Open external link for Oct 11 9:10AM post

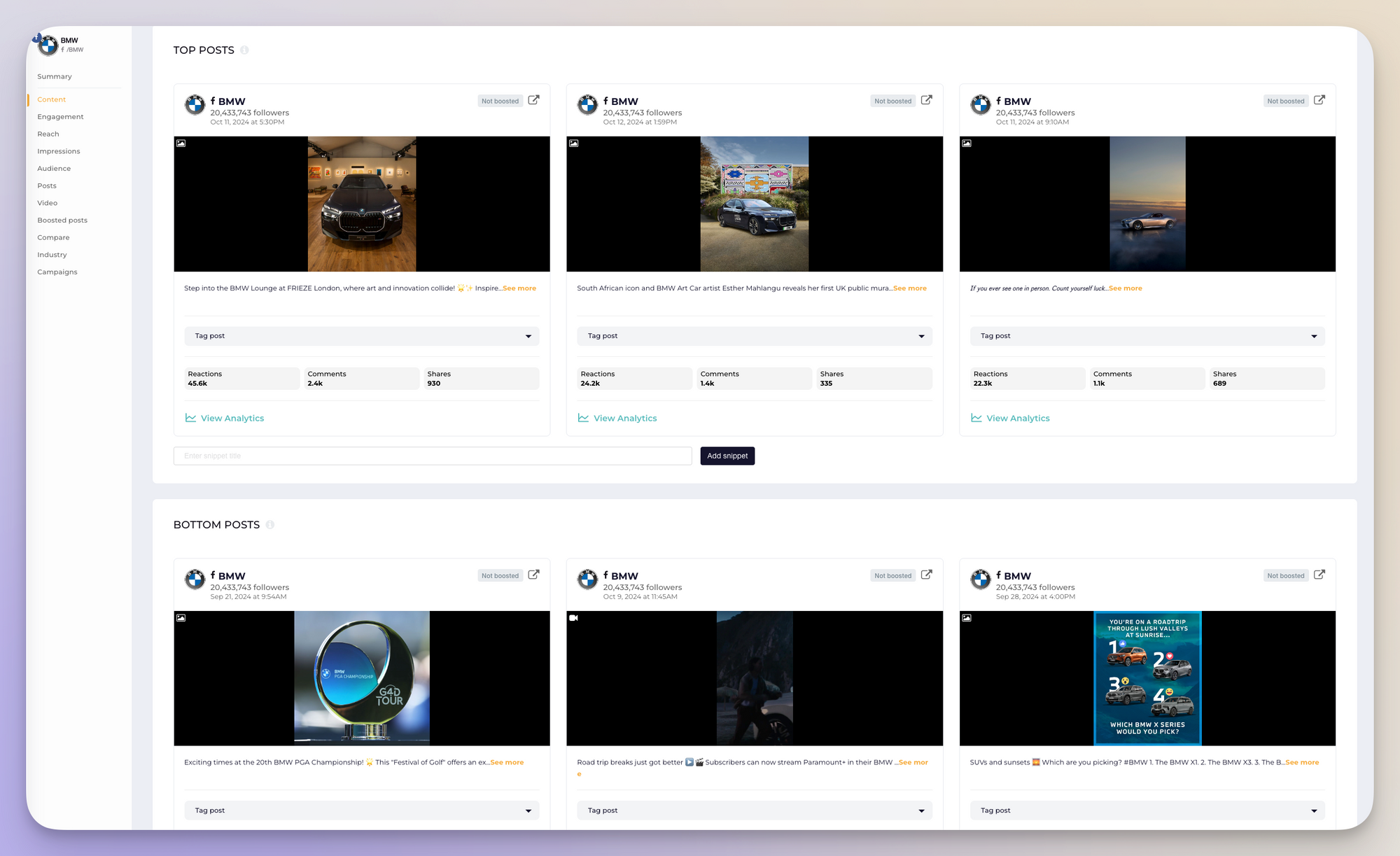(1319, 100)
